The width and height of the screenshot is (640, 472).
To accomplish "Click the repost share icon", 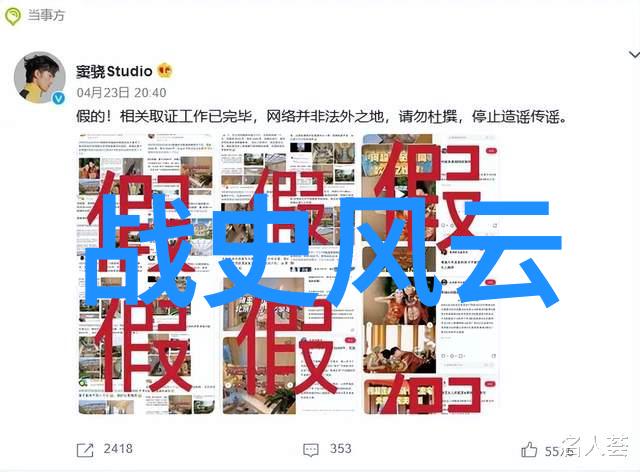I will coord(85,450).
